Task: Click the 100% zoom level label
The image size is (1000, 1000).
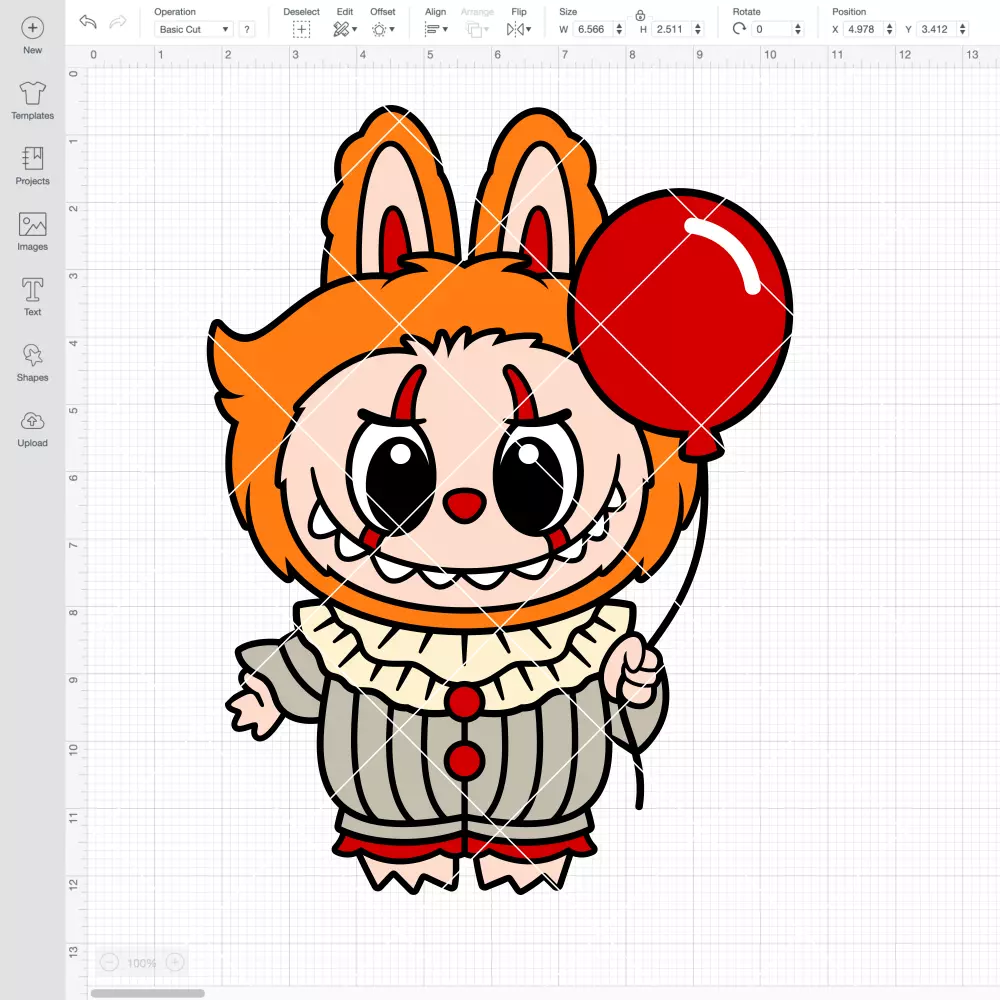Action: [142, 963]
